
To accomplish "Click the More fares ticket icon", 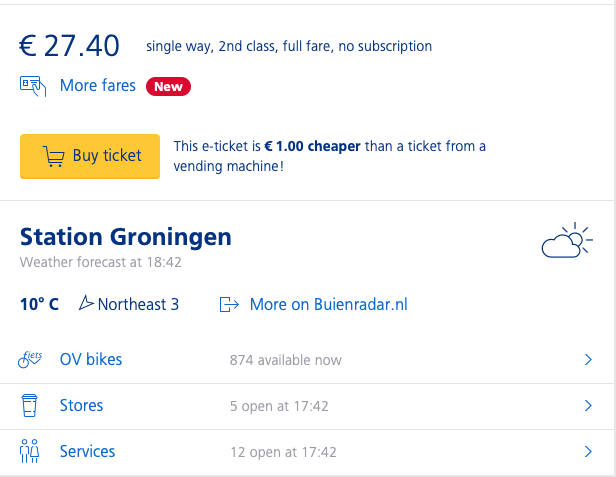I will [x=33, y=86].
